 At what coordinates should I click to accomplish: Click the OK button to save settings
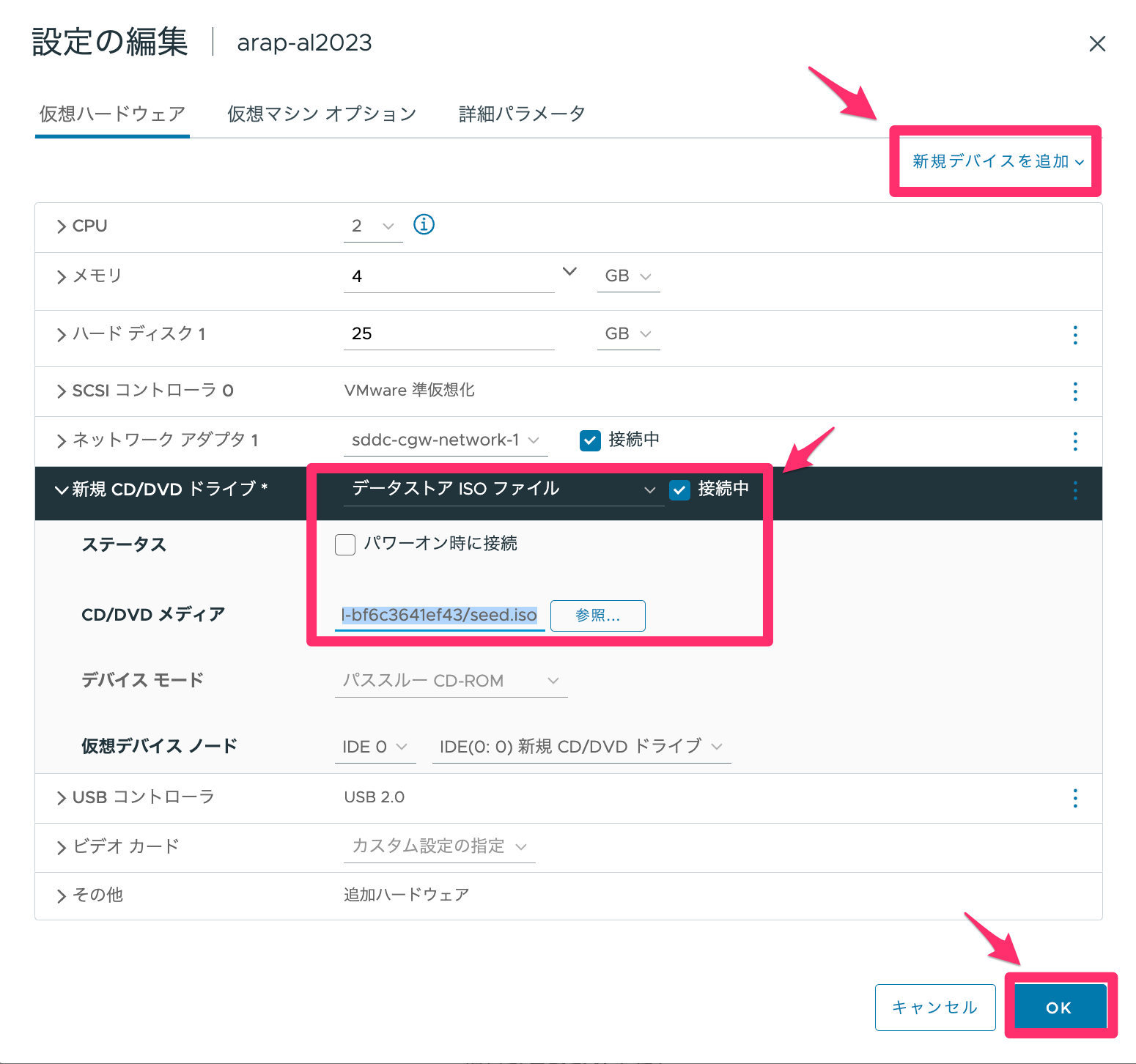(1059, 1006)
